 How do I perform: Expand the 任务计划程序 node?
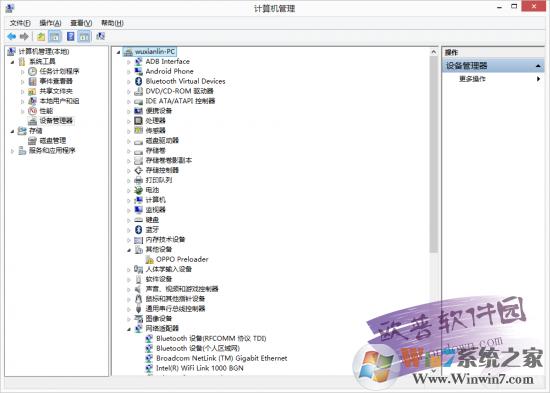(x=23, y=72)
